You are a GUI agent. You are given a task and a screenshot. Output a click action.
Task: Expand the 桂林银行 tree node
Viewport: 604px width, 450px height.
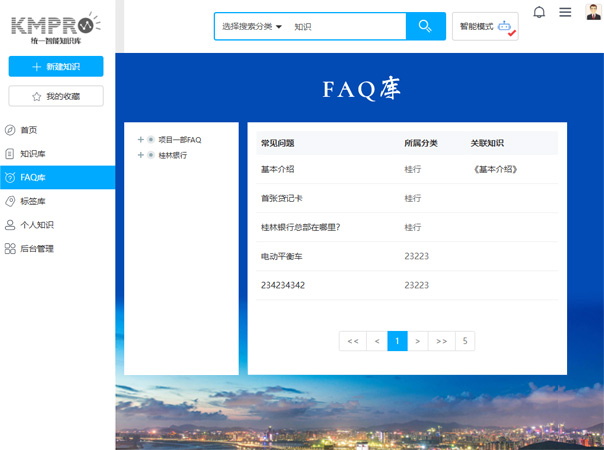[141, 155]
